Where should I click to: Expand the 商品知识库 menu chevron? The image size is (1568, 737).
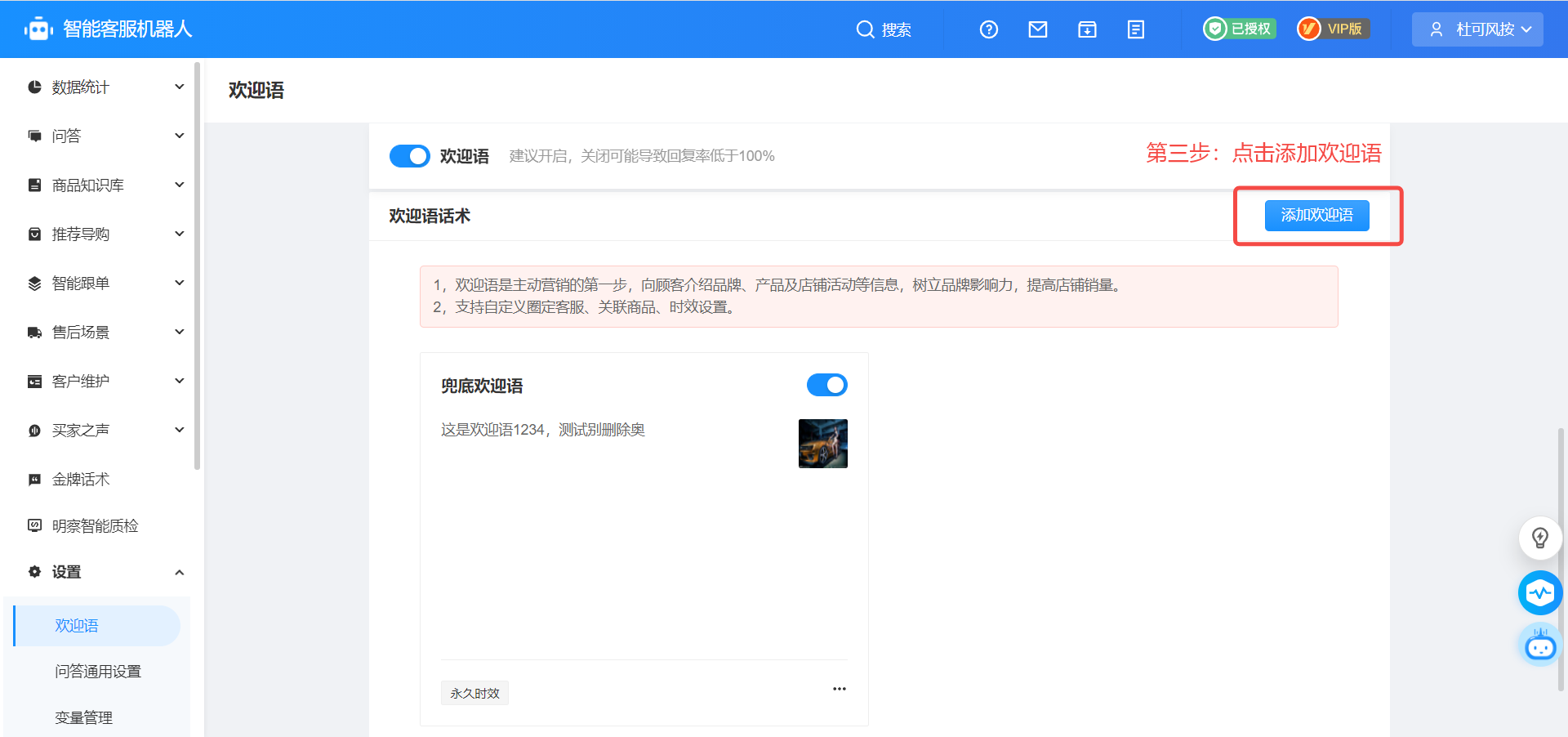coord(180,185)
